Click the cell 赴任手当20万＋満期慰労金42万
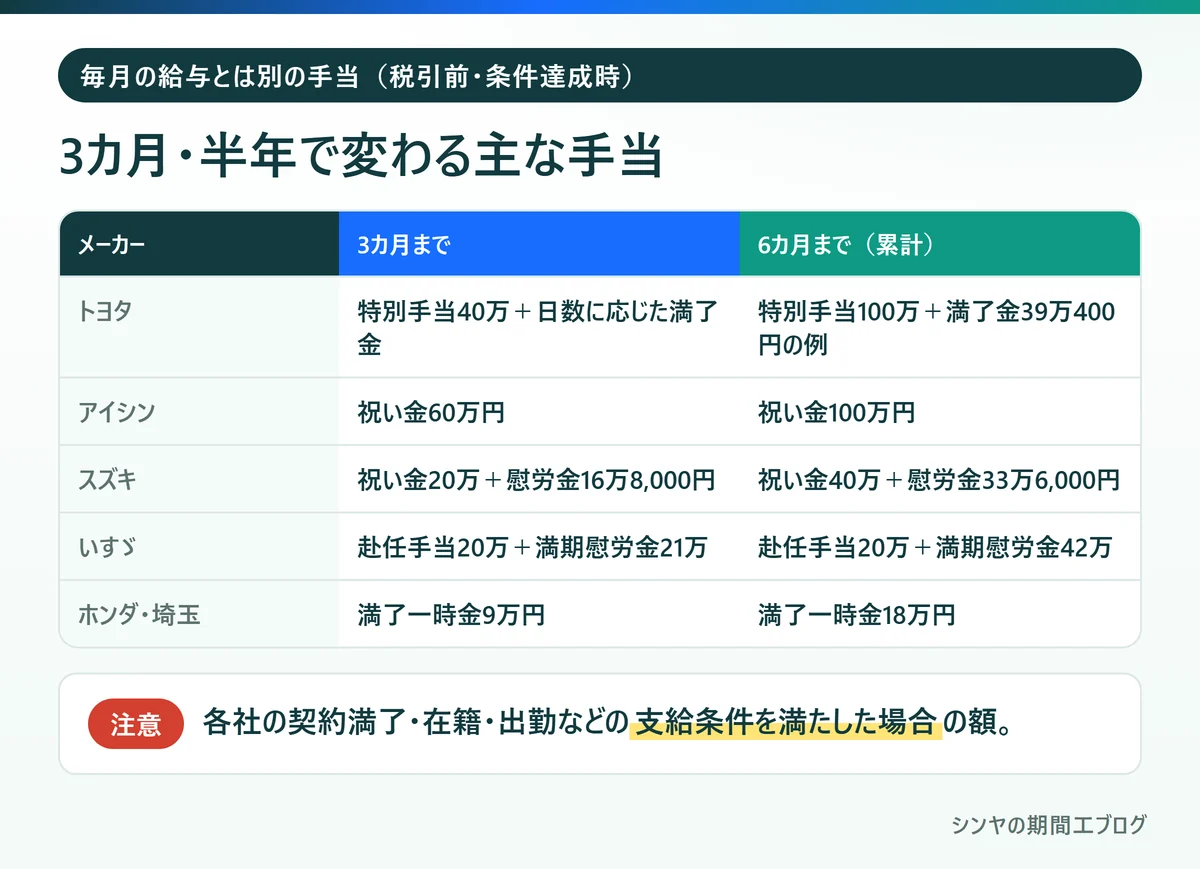 (940, 547)
